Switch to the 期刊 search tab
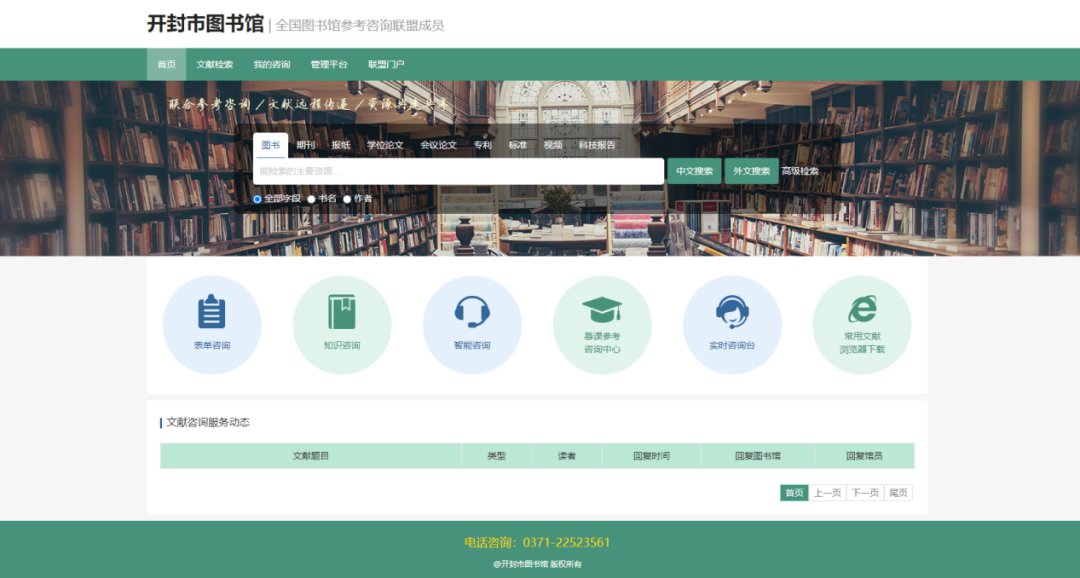This screenshot has width=1080, height=578. click(306, 145)
